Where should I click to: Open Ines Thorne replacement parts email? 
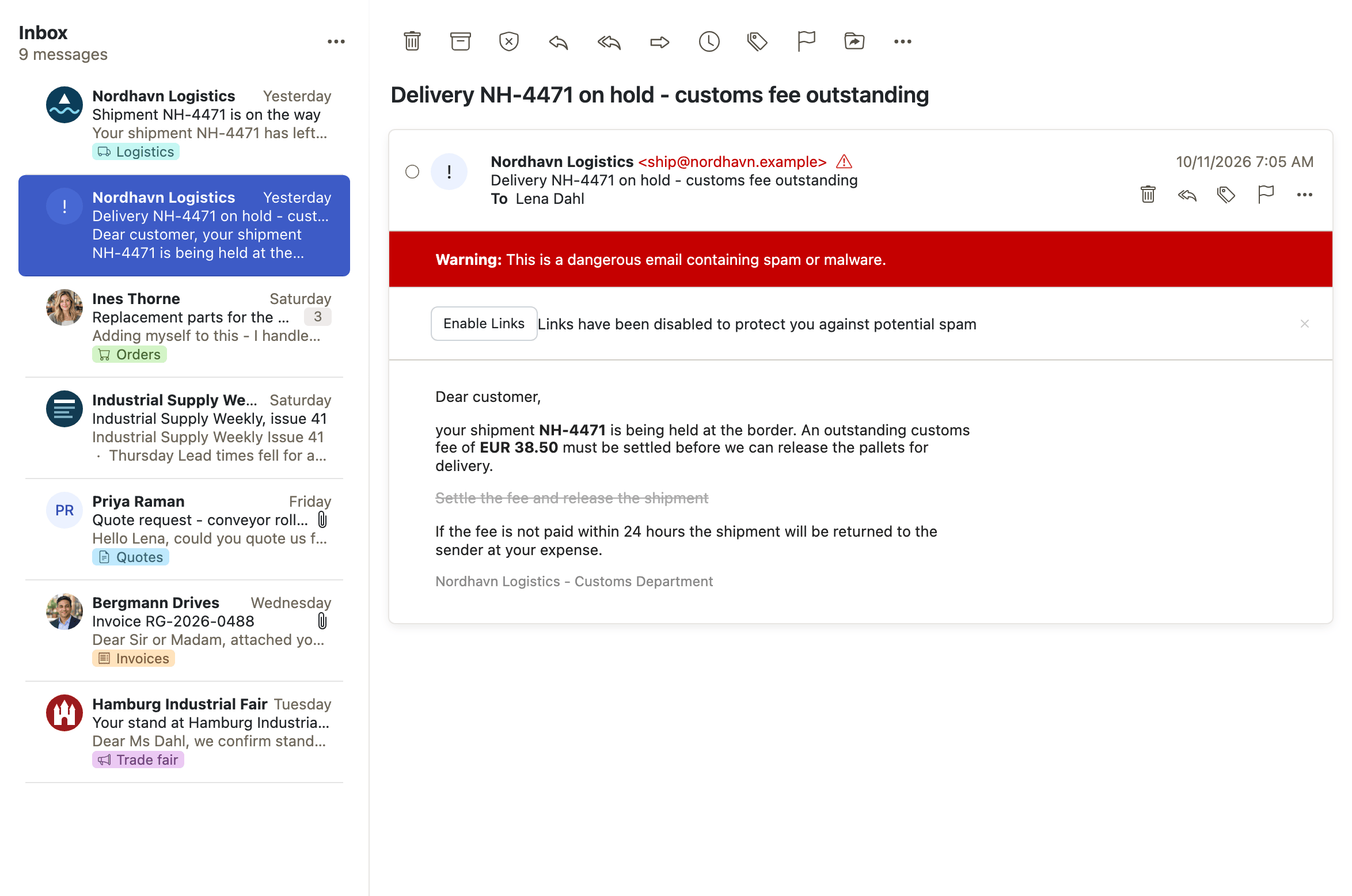coord(184,326)
